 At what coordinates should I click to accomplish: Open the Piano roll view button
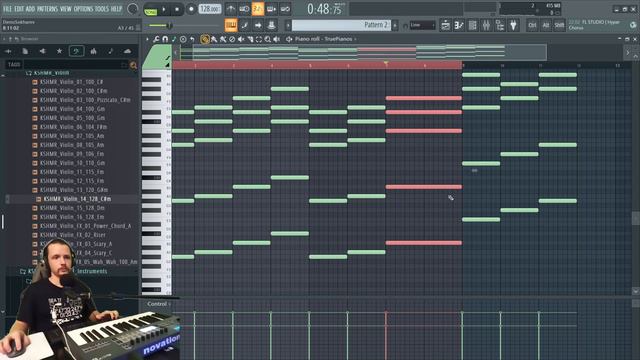coord(459,25)
